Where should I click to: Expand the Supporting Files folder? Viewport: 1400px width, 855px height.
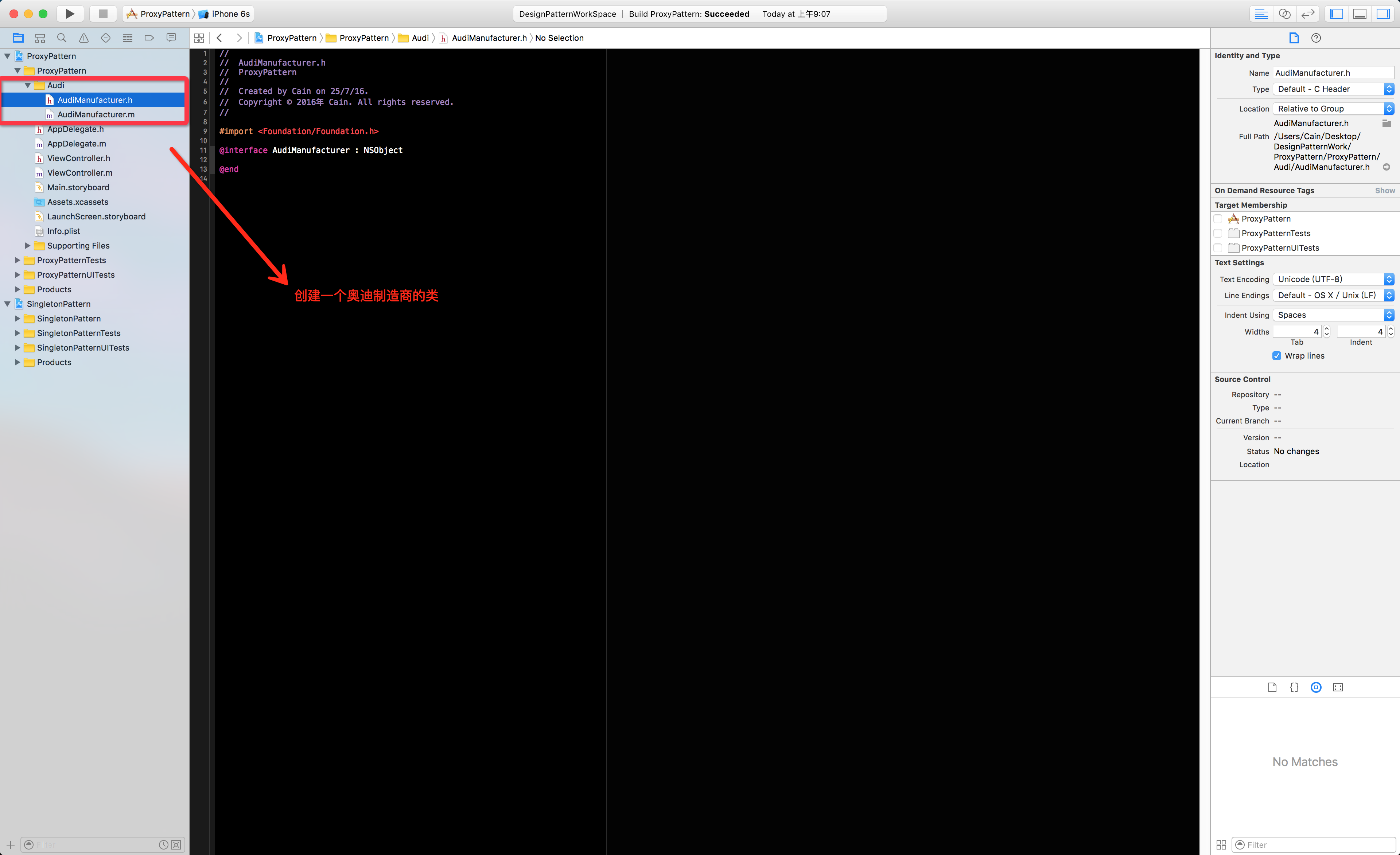[x=27, y=245]
